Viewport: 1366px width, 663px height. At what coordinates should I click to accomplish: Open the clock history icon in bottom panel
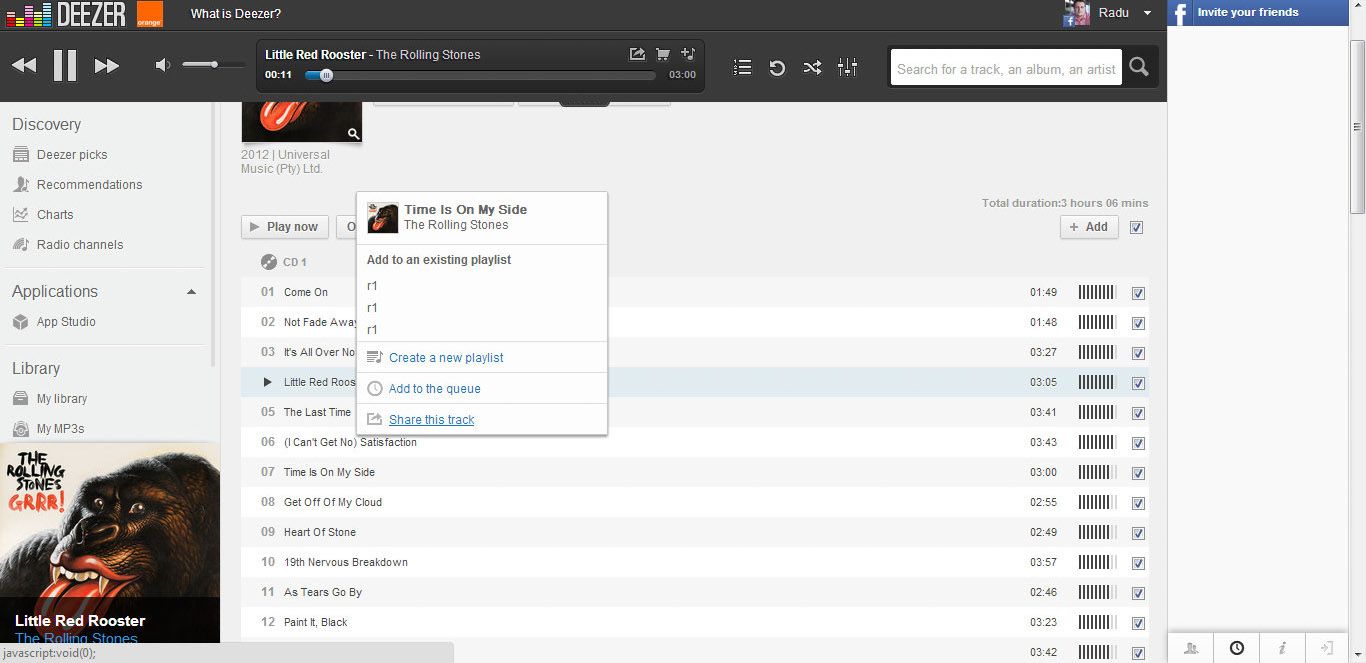(x=1237, y=648)
